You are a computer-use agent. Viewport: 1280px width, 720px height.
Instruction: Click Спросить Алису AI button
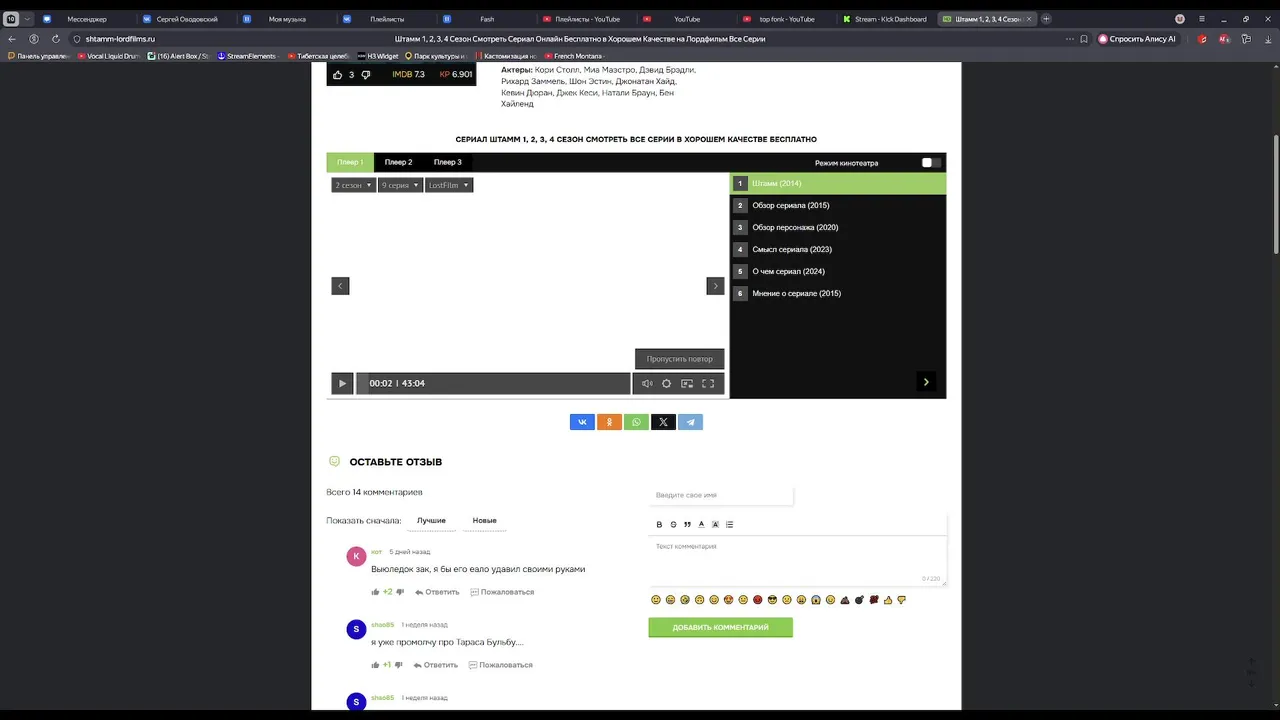coord(1138,39)
